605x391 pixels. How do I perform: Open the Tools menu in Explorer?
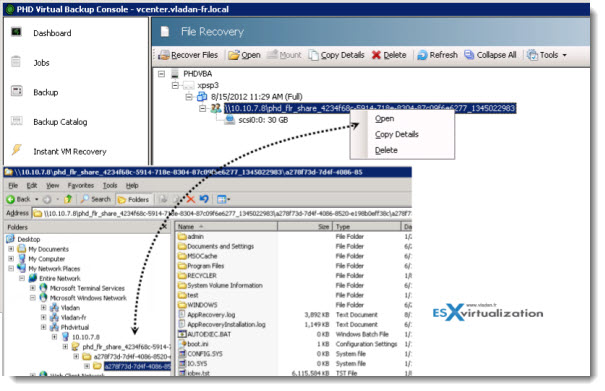[x=110, y=186]
